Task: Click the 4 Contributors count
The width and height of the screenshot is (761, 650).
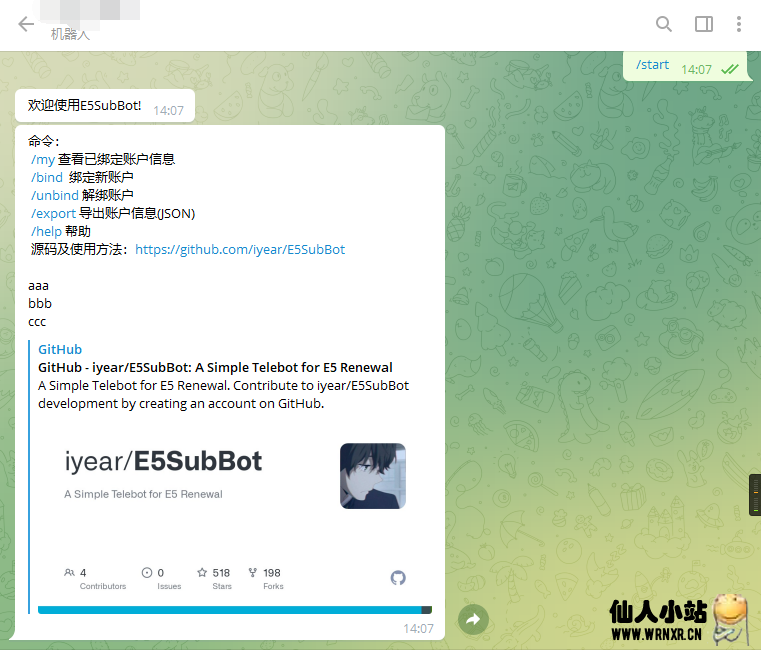Action: coord(95,578)
